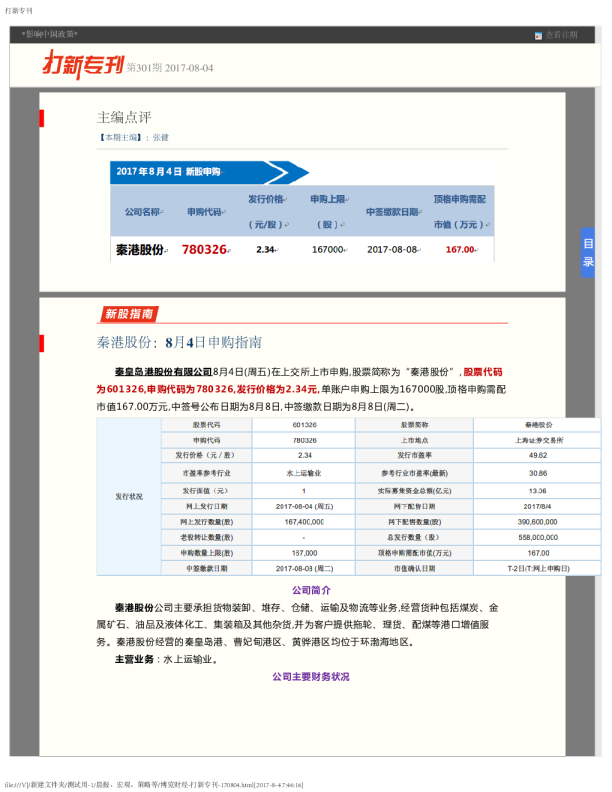This screenshot has height=792, width=612.
Task: Click the 影响中国政策 header text
Action: point(50,35)
